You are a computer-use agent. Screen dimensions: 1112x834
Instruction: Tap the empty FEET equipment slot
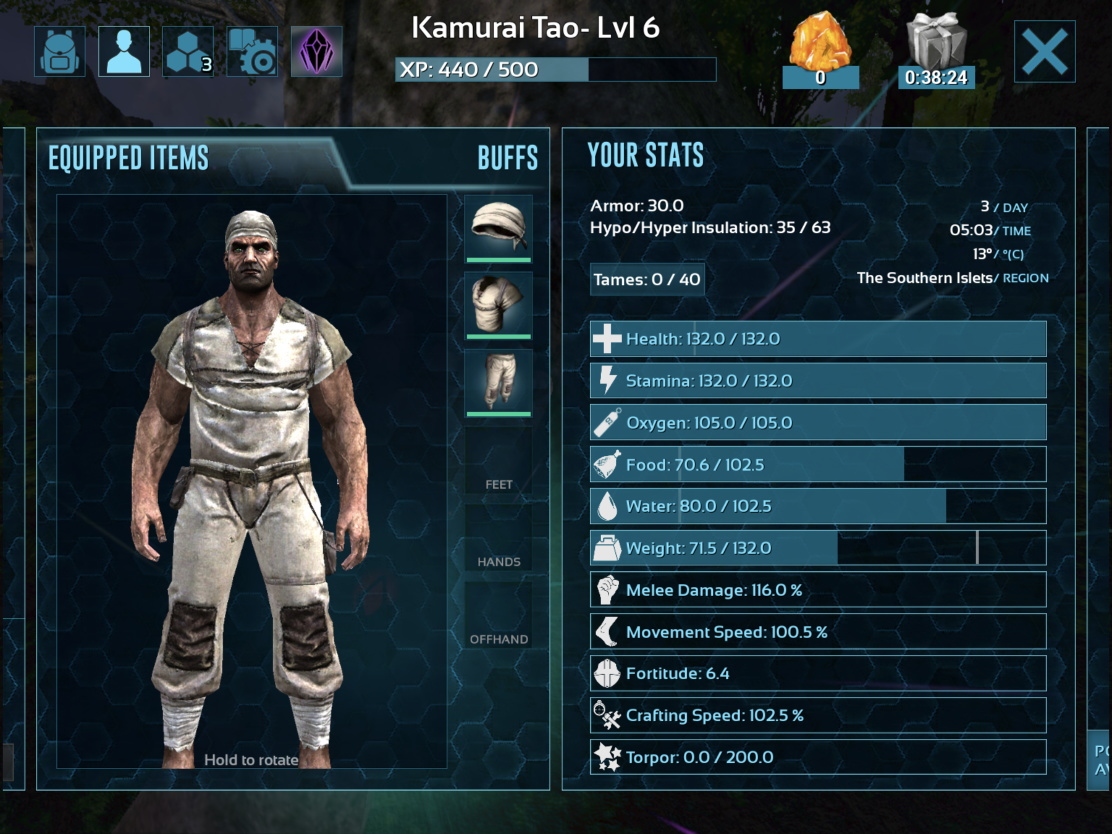[x=499, y=460]
